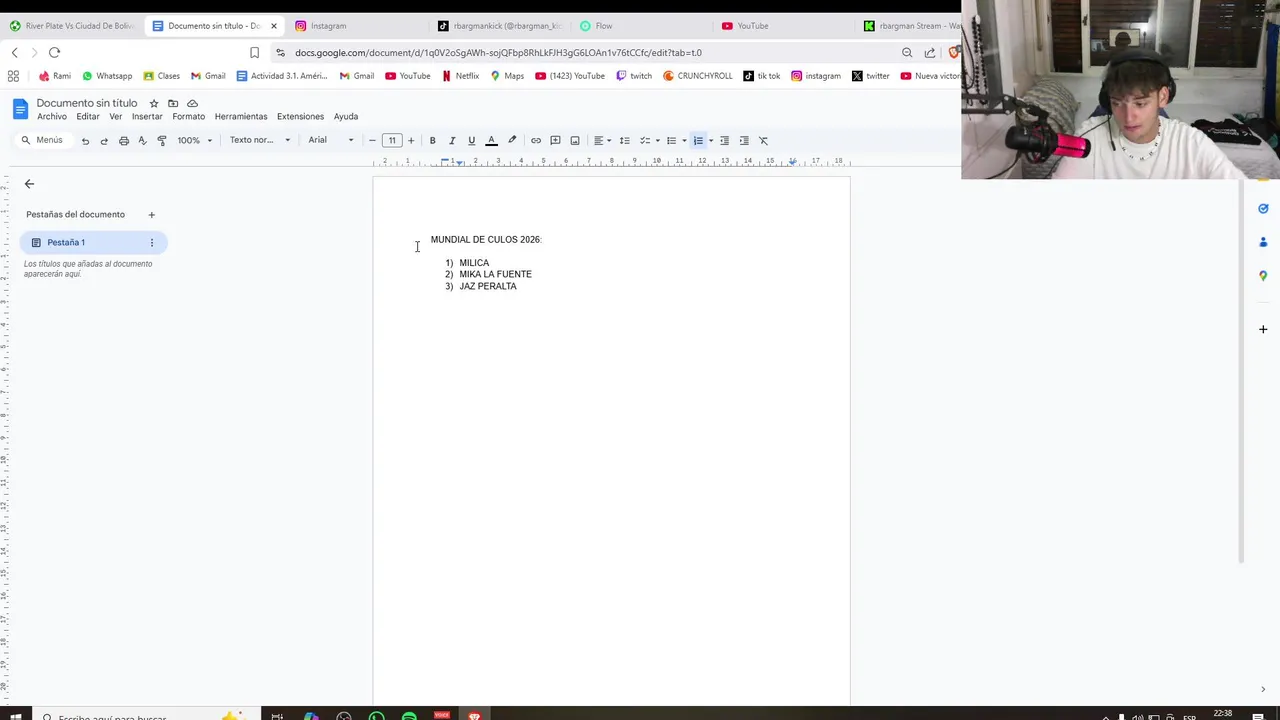
Task: Close the 'Documento sin título' browser tab
Action: click(x=274, y=26)
